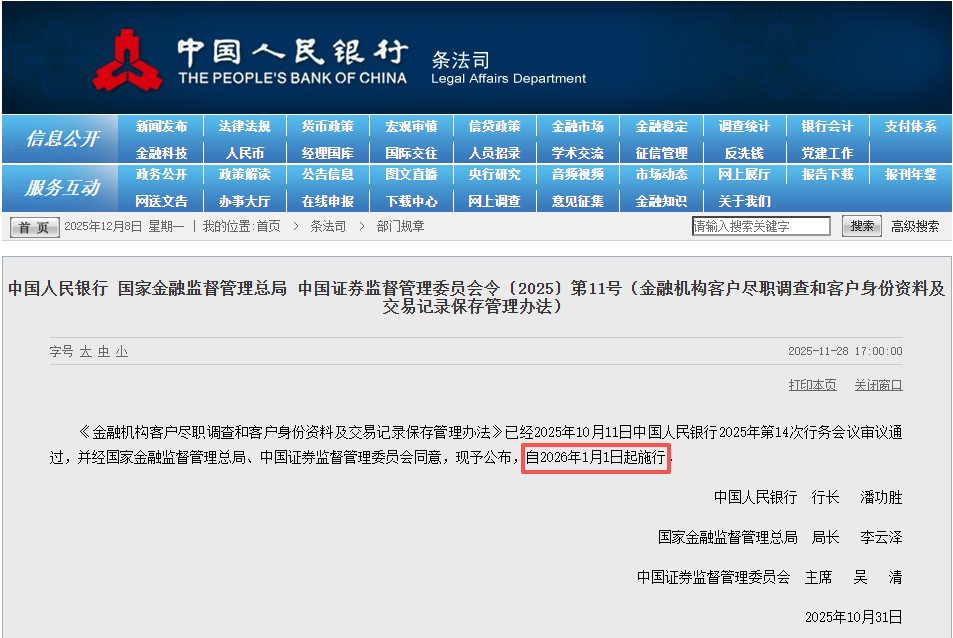Screen dimensions: 953x638
Task: Open the 货币政策 menu item
Action: tap(325, 125)
